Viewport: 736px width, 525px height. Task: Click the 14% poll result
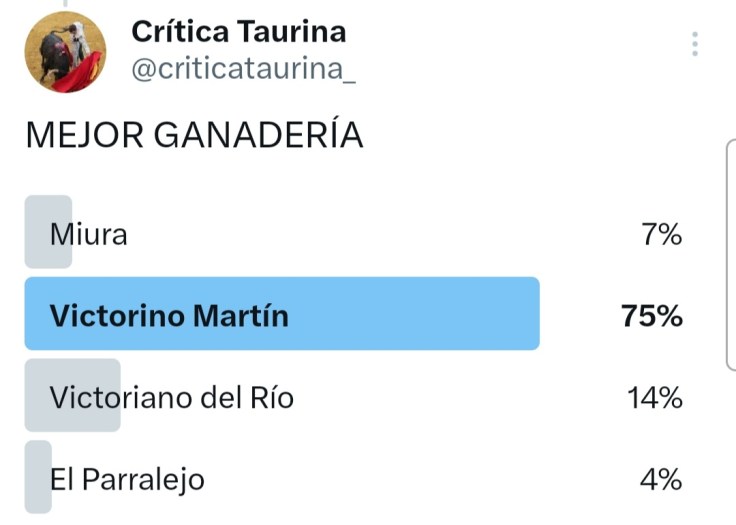tap(654, 397)
